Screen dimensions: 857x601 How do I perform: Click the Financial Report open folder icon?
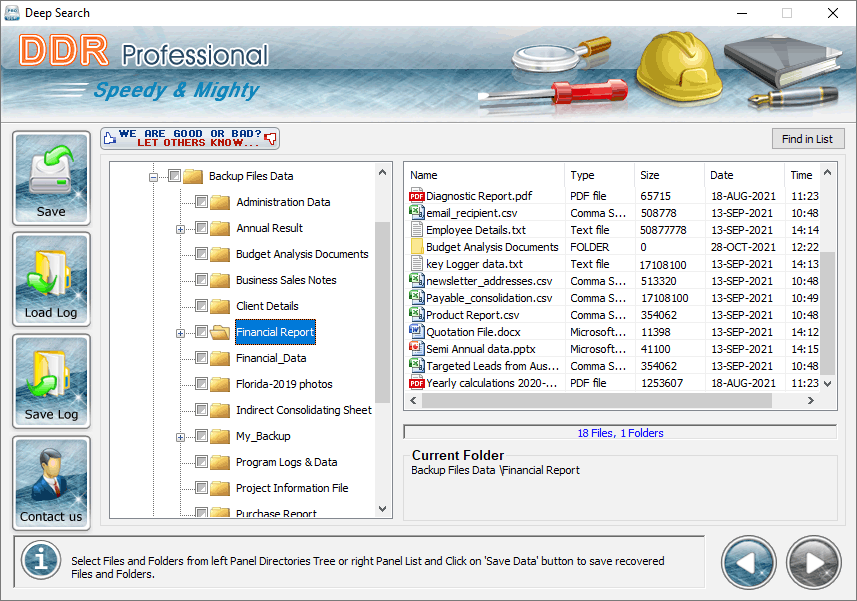pyautogui.click(x=220, y=332)
